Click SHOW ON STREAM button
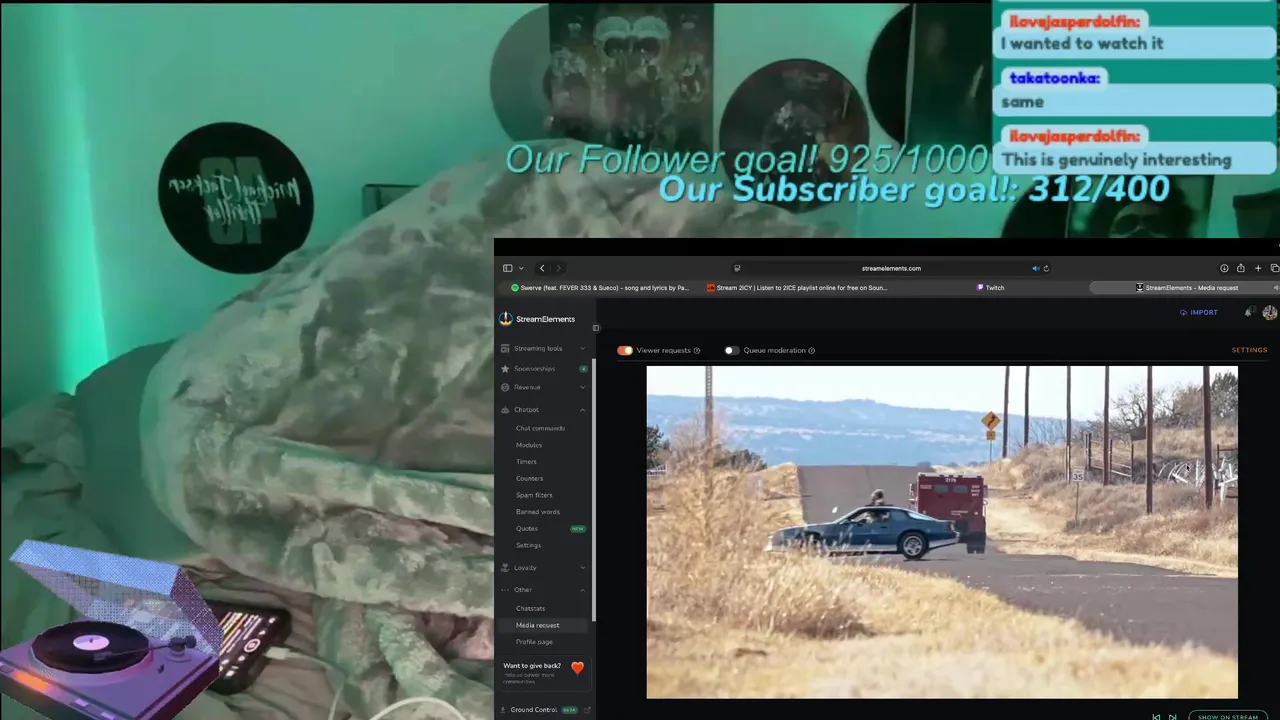The image size is (1280, 720). pos(1228,717)
